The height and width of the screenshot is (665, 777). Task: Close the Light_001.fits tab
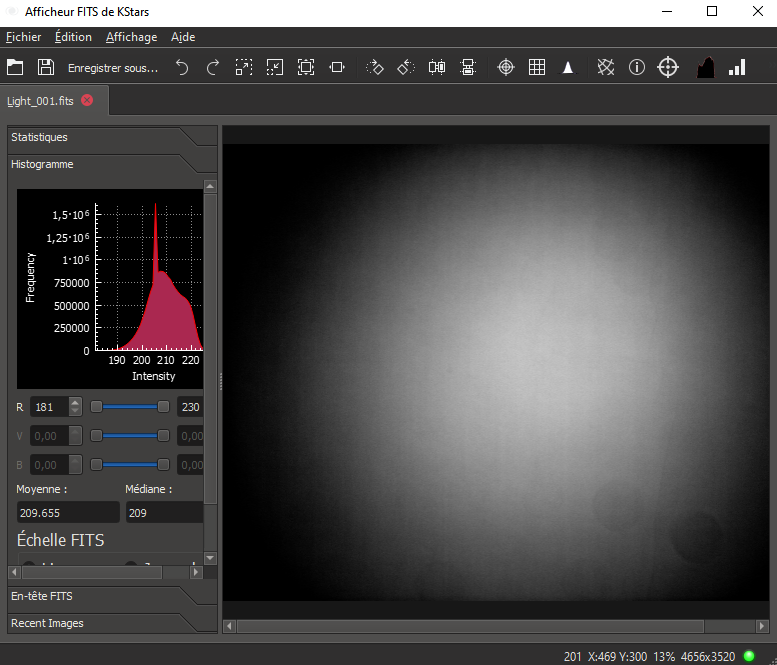click(87, 100)
